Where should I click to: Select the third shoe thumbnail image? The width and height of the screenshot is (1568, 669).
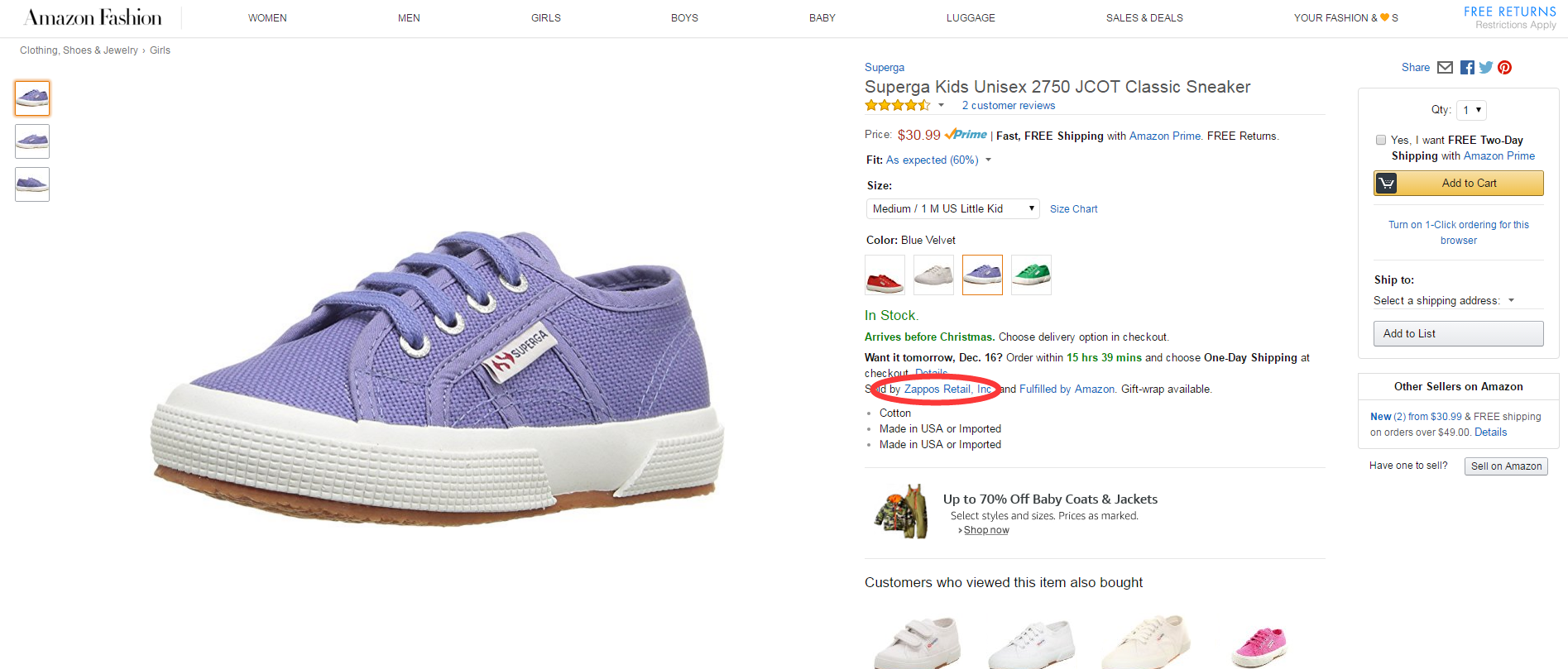[32, 184]
